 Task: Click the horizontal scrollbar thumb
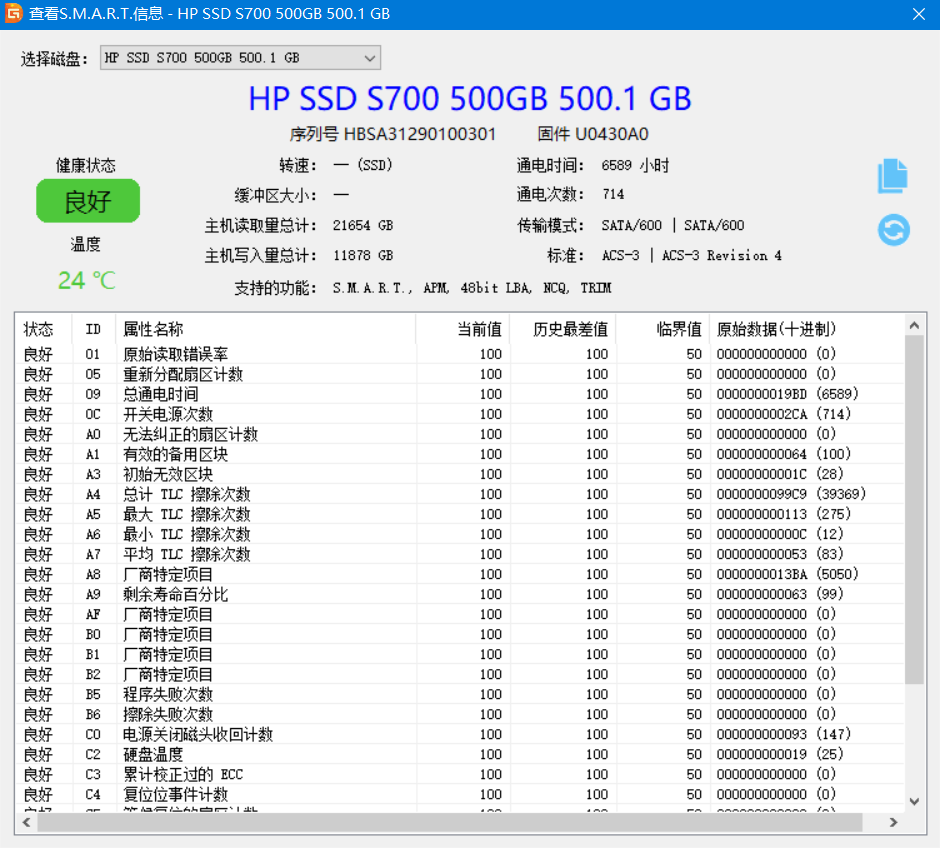[450, 822]
